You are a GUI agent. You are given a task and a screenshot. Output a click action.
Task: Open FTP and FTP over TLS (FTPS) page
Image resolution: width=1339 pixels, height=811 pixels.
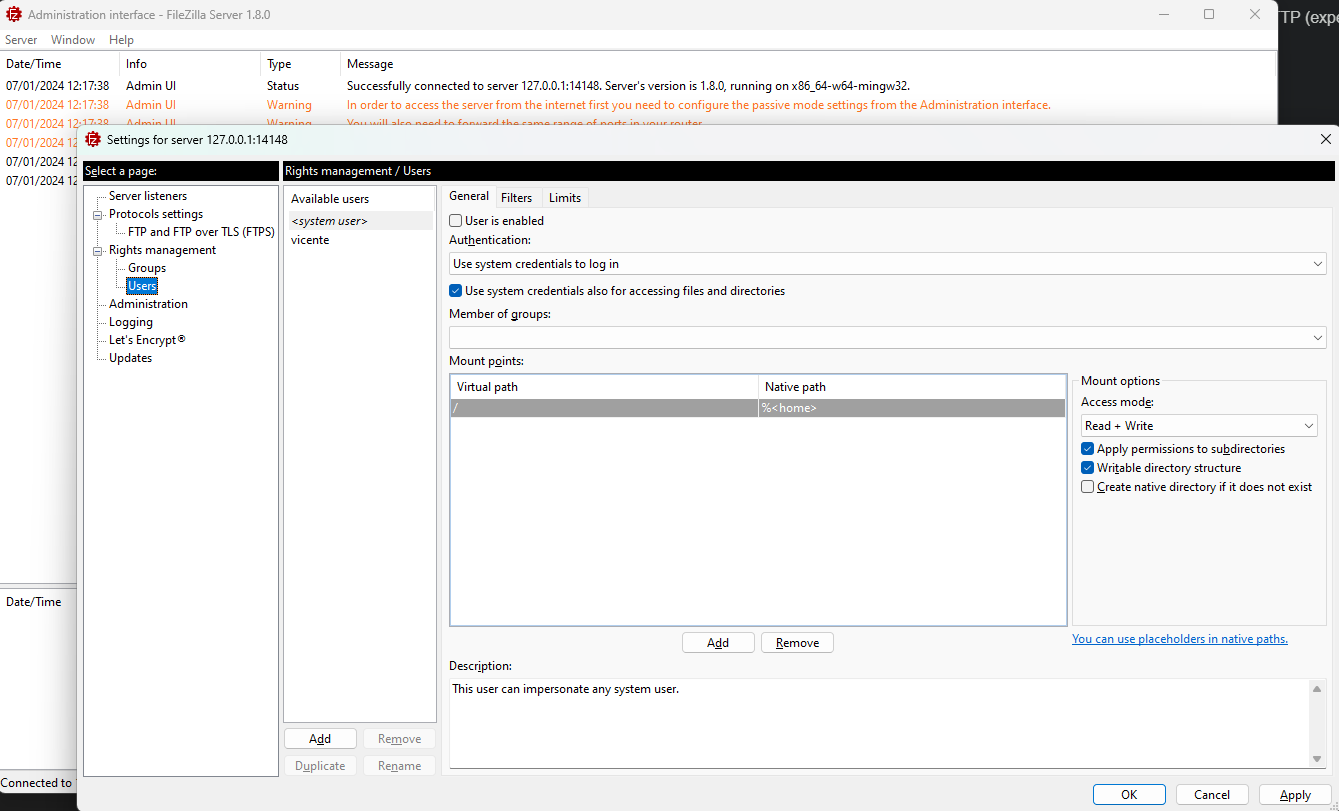(x=201, y=232)
